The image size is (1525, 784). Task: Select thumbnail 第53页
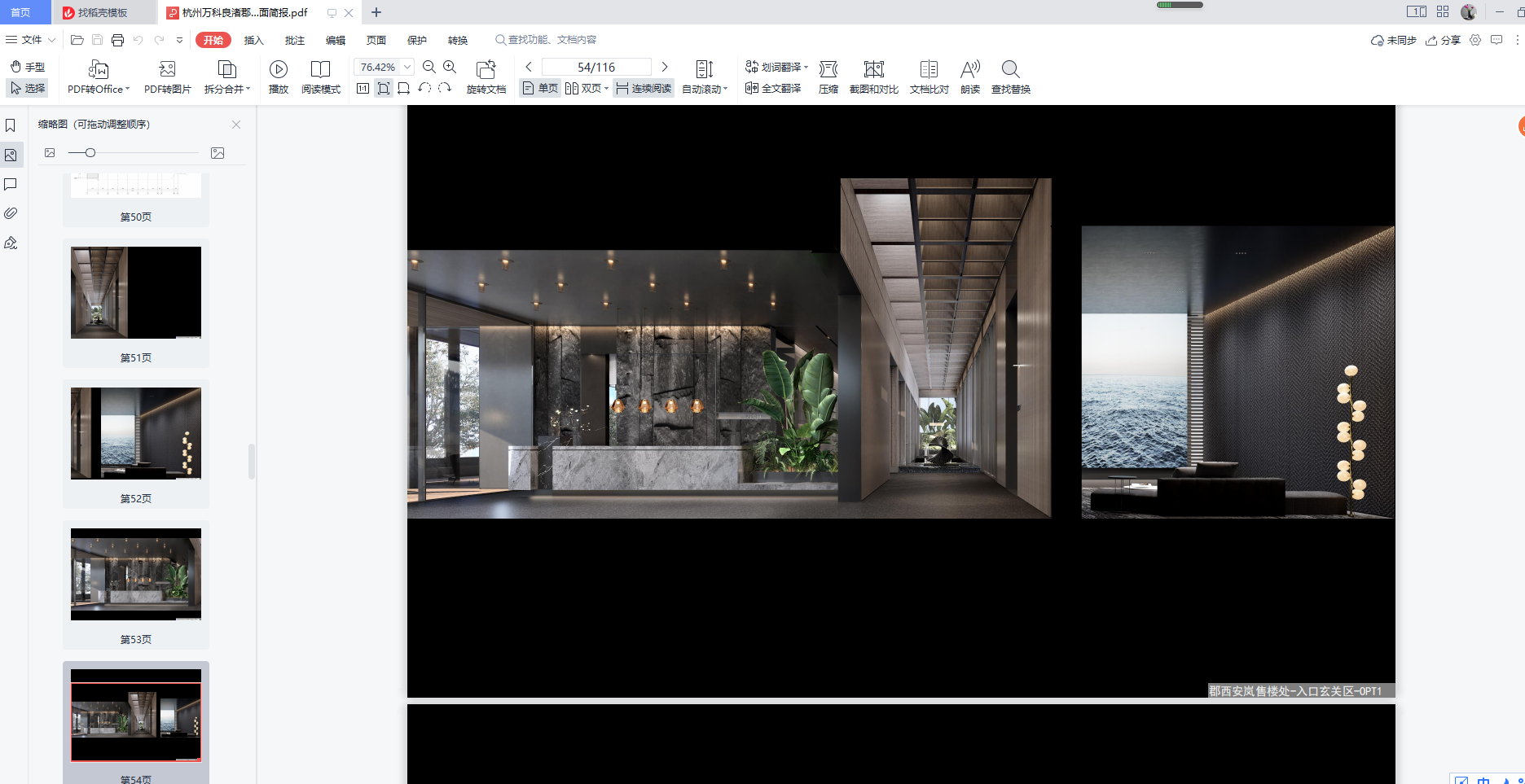(136, 585)
